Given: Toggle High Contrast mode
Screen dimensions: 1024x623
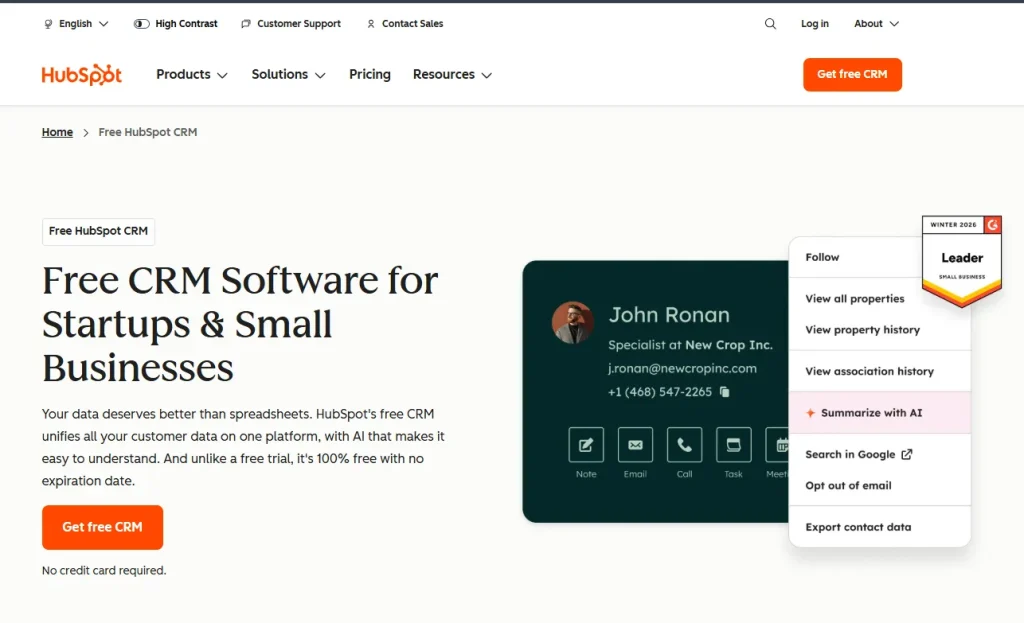Looking at the screenshot, I should pos(176,24).
